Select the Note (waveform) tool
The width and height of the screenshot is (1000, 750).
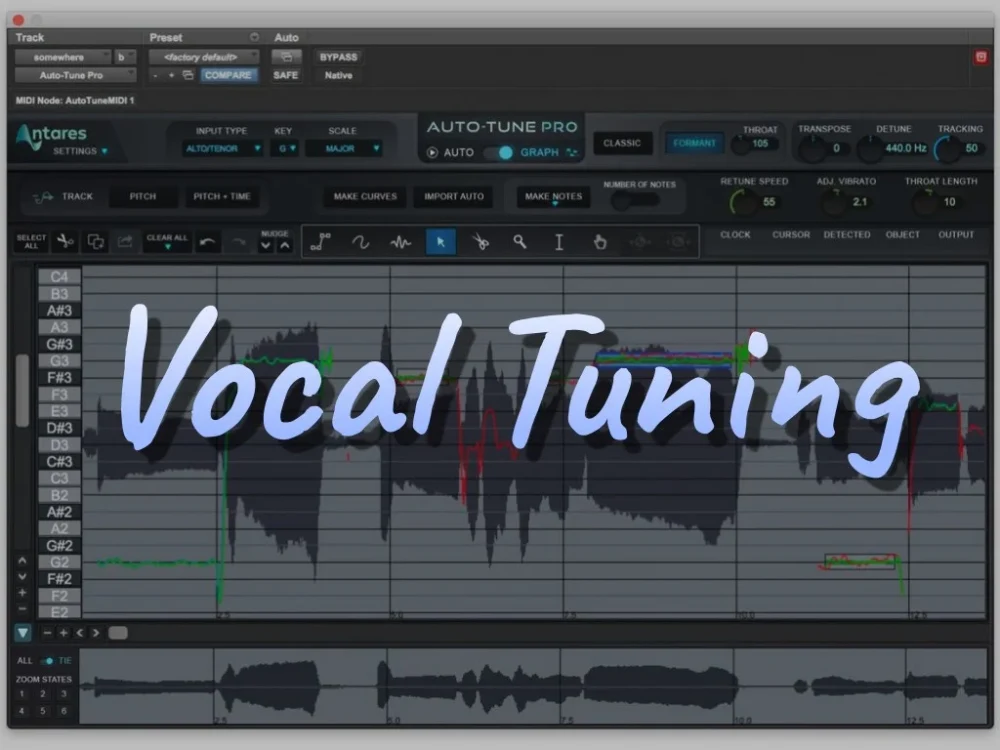[x=401, y=242]
